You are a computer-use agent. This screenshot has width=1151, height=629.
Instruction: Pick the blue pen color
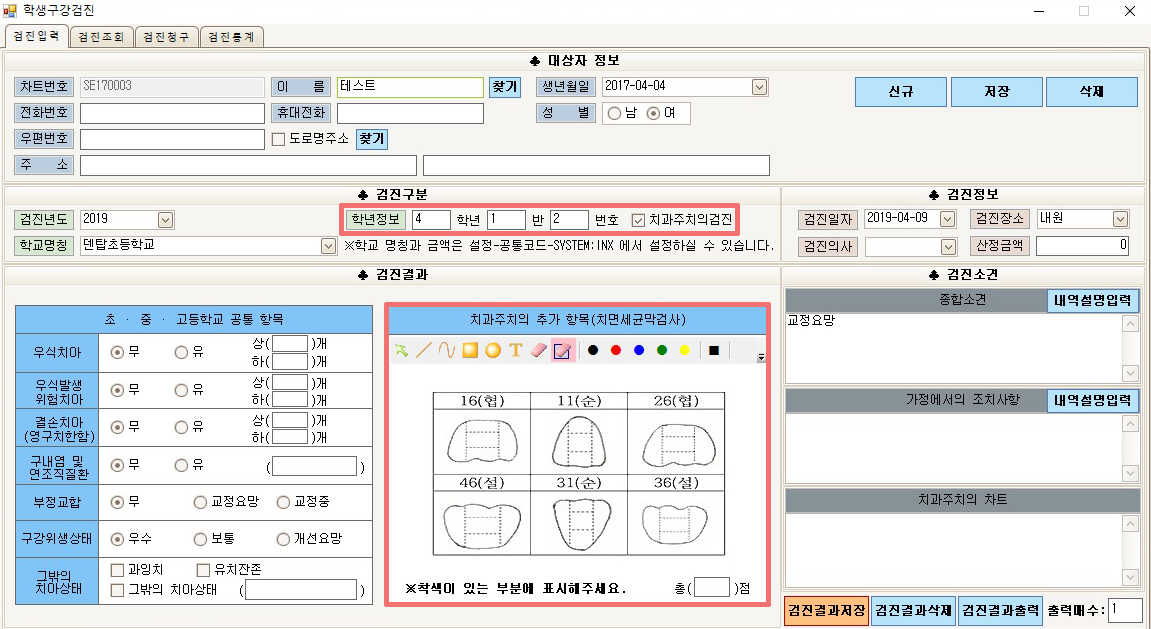pos(639,351)
